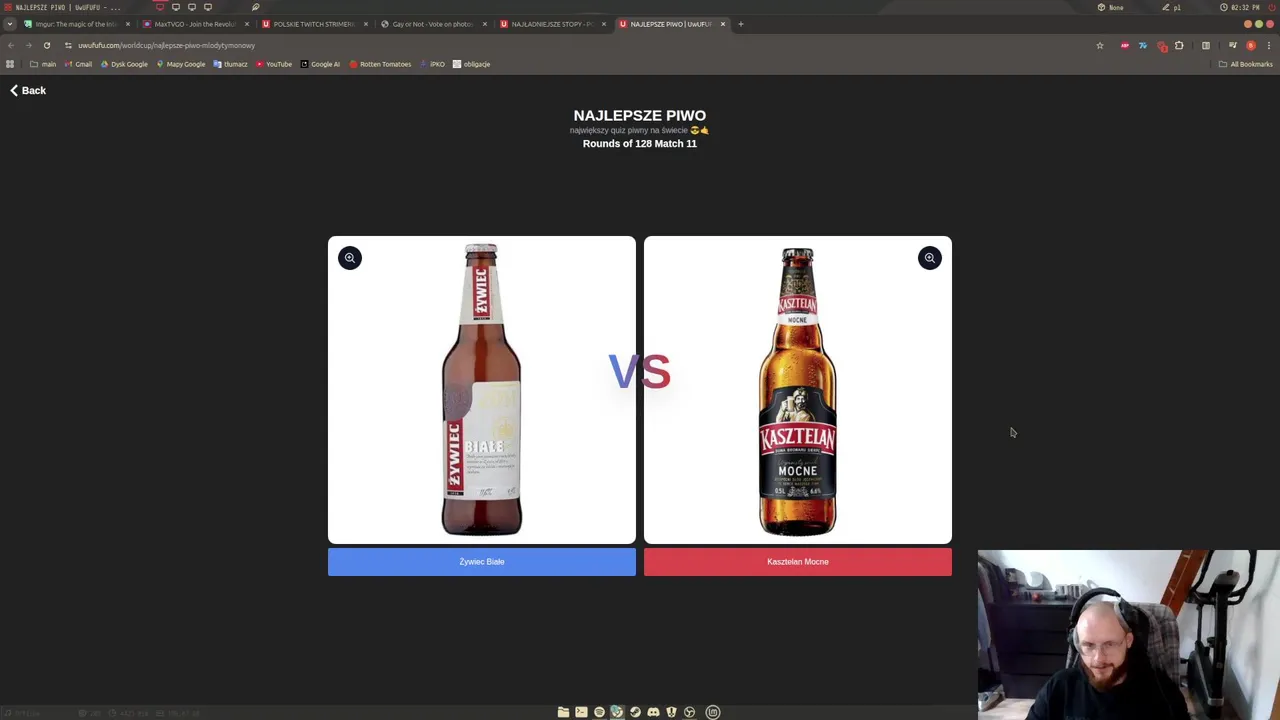The height and width of the screenshot is (720, 1280).
Task: Close the Imgur tab
Action: tap(128, 24)
